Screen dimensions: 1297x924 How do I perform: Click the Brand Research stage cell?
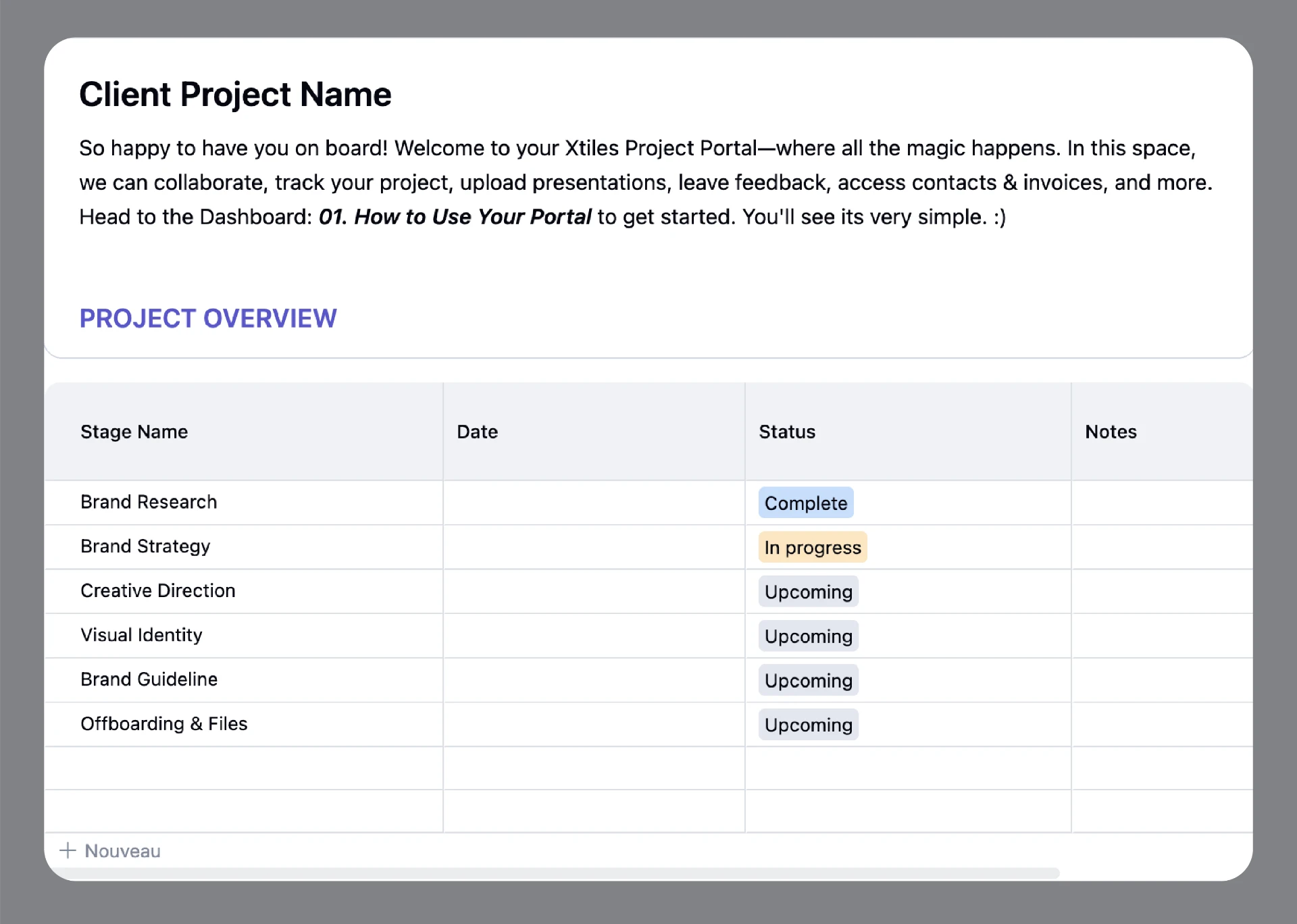[x=244, y=503]
